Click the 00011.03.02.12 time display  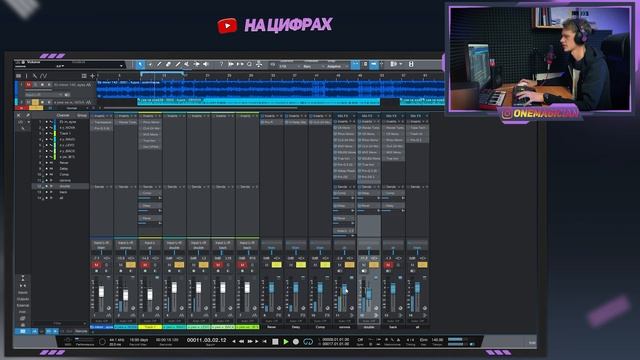206,340
